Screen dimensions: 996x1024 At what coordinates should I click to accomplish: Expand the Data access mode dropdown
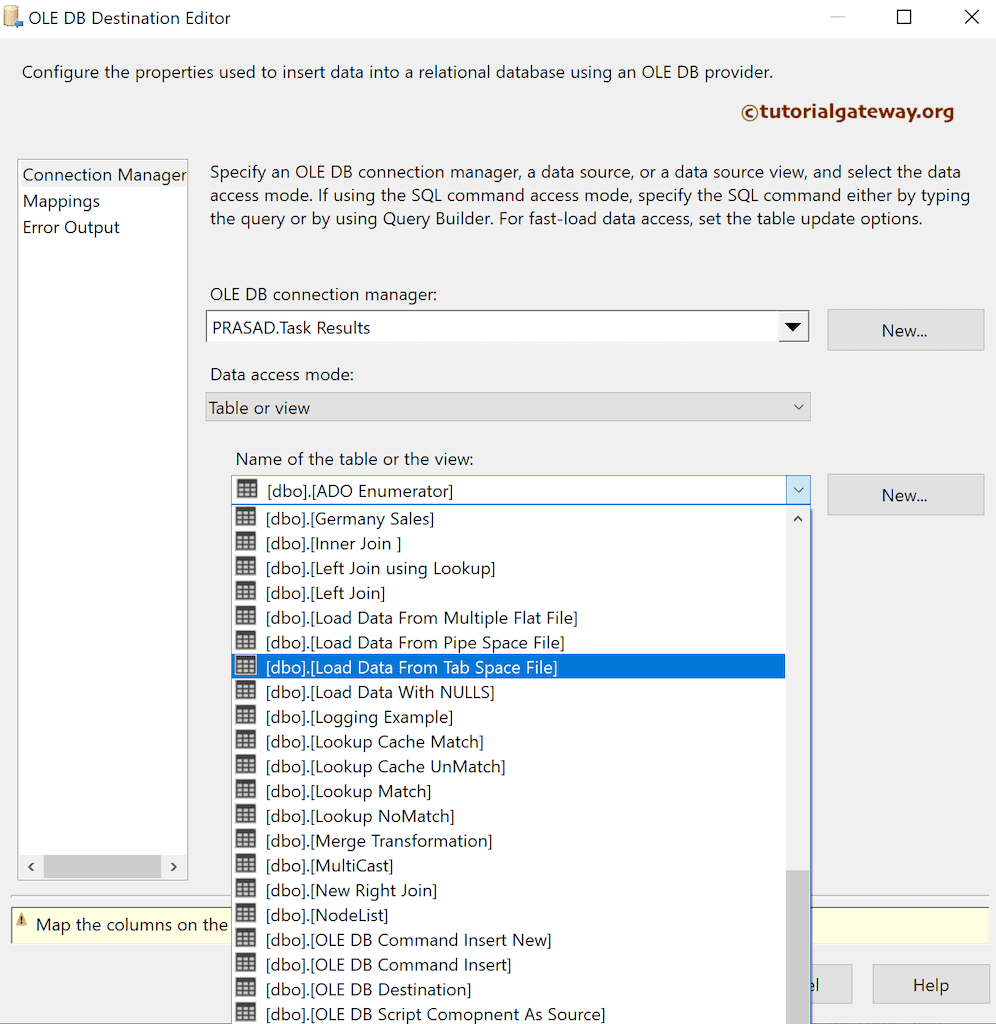797,407
